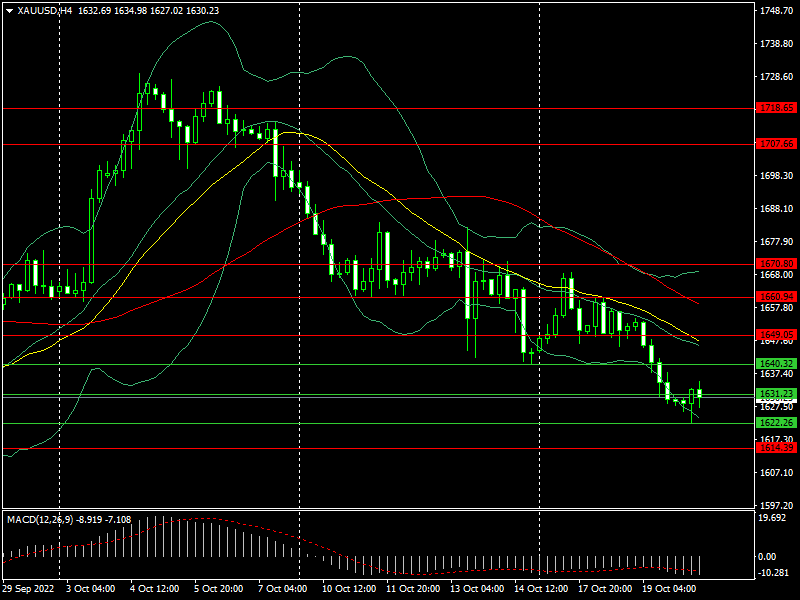800x600 pixels.
Task: Select the 7 Oct 04:00 time label
Action: [283, 589]
